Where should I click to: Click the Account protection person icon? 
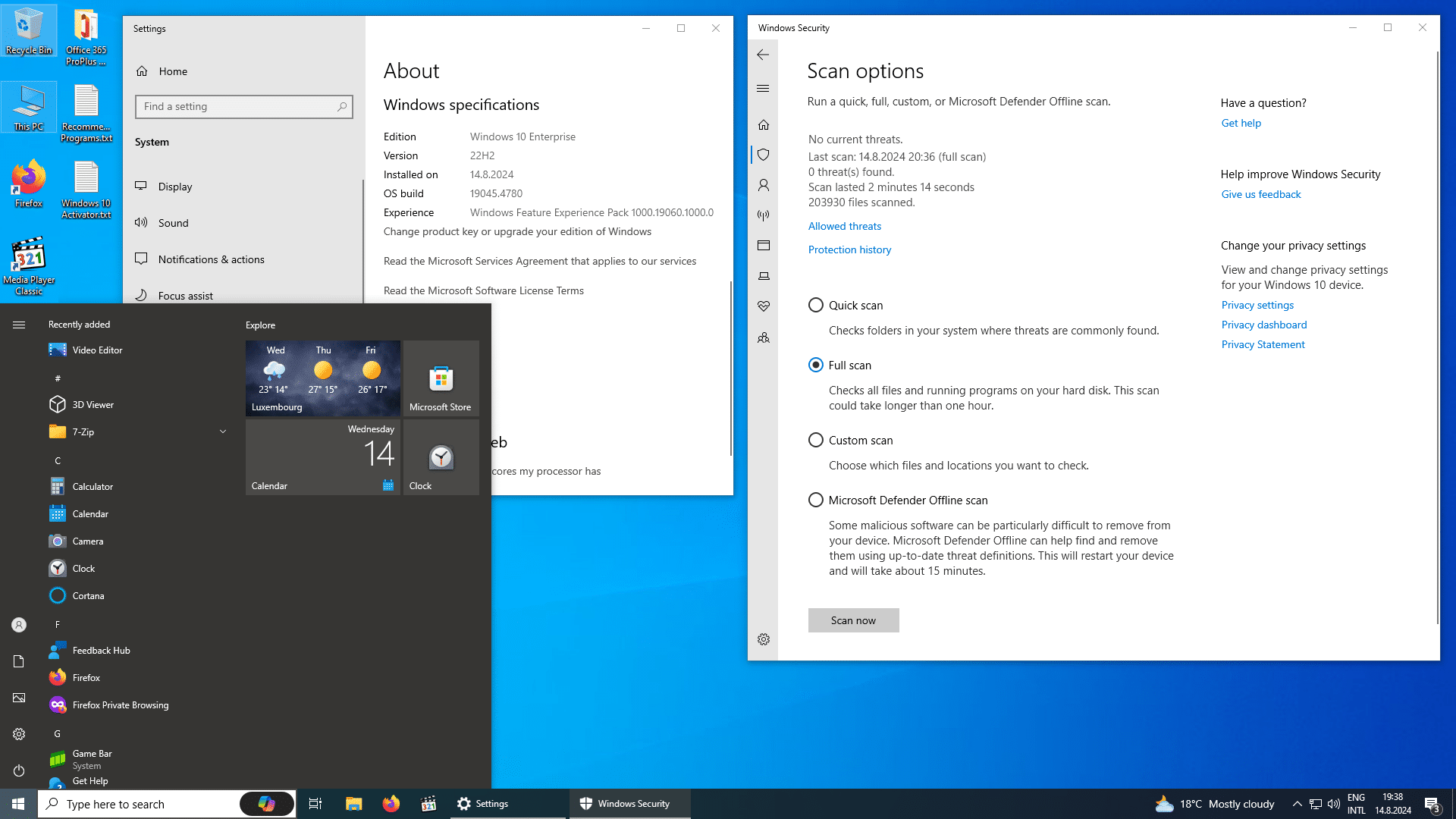(763, 185)
